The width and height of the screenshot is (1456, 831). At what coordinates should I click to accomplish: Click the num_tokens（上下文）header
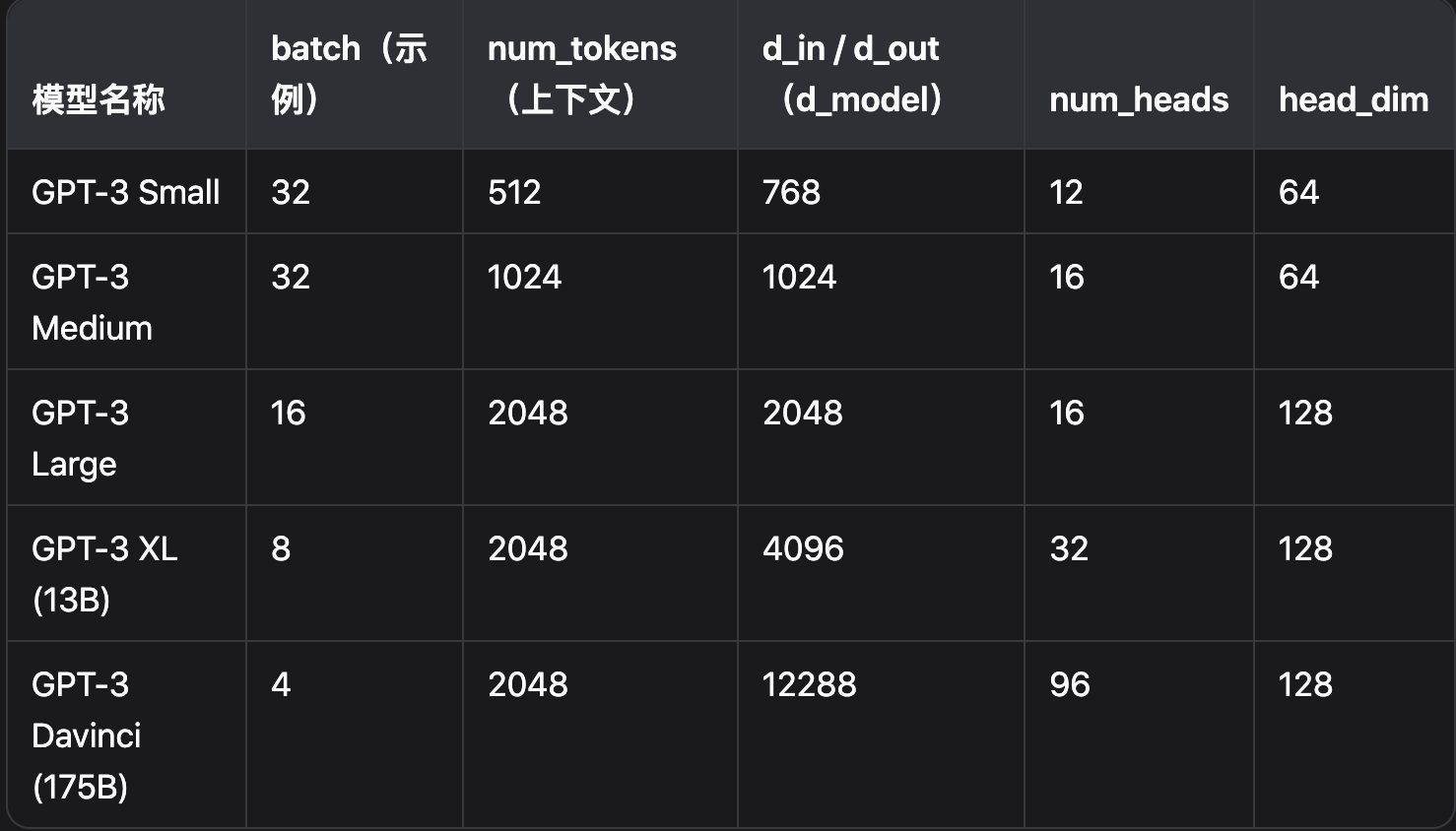(x=582, y=74)
